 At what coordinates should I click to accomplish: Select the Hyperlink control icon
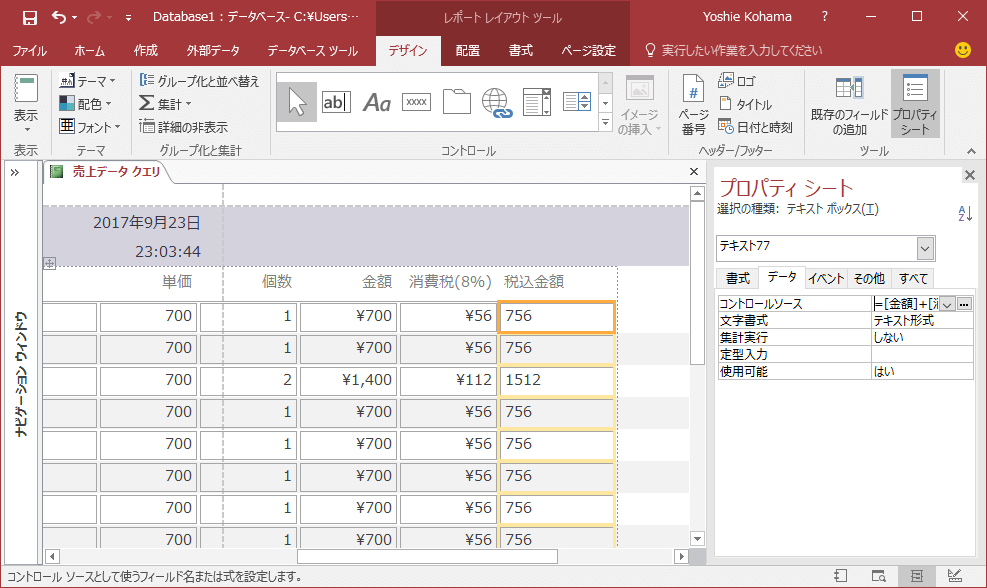pyautogui.click(x=497, y=102)
